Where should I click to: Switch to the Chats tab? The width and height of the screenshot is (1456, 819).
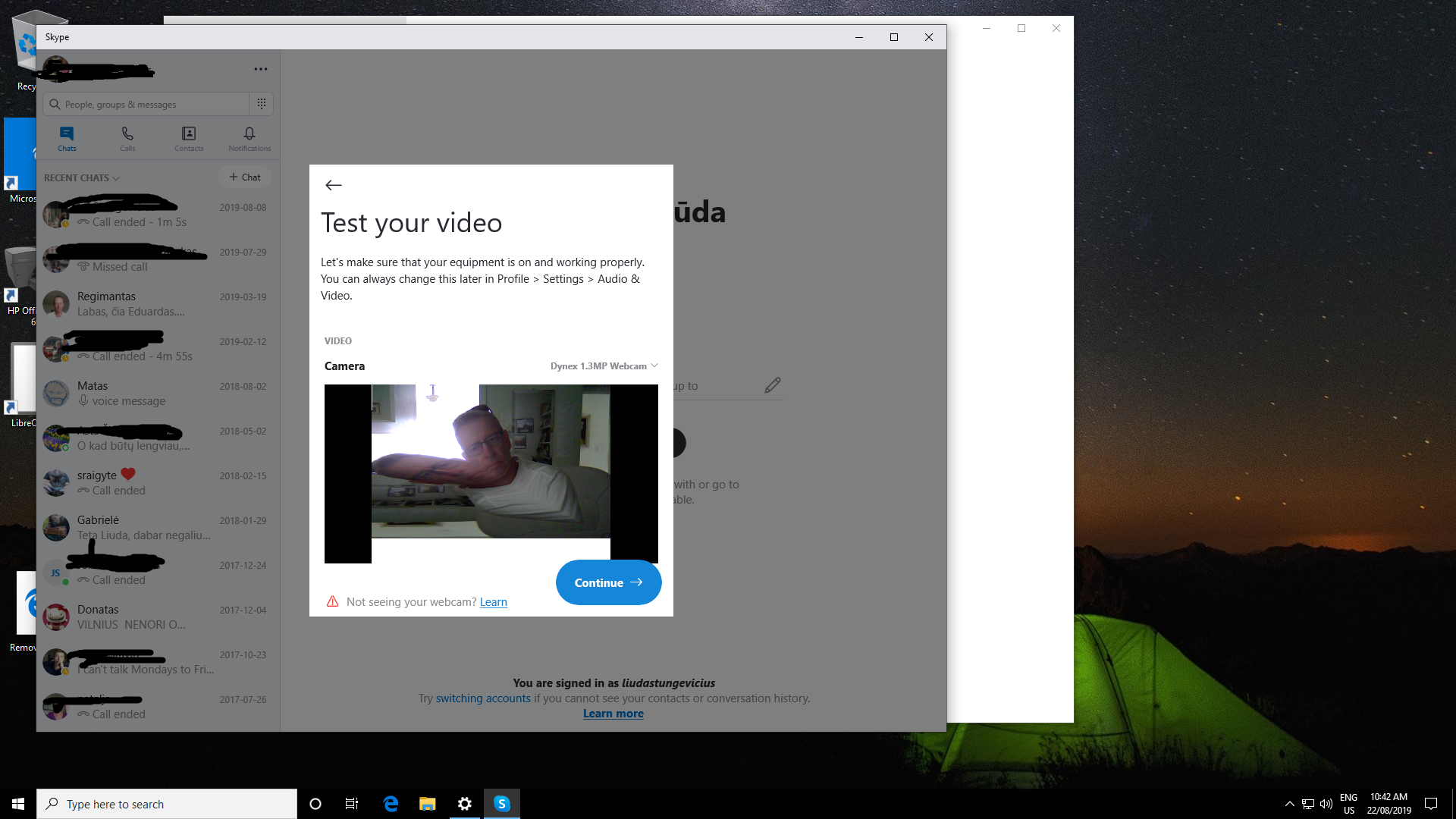tap(67, 139)
